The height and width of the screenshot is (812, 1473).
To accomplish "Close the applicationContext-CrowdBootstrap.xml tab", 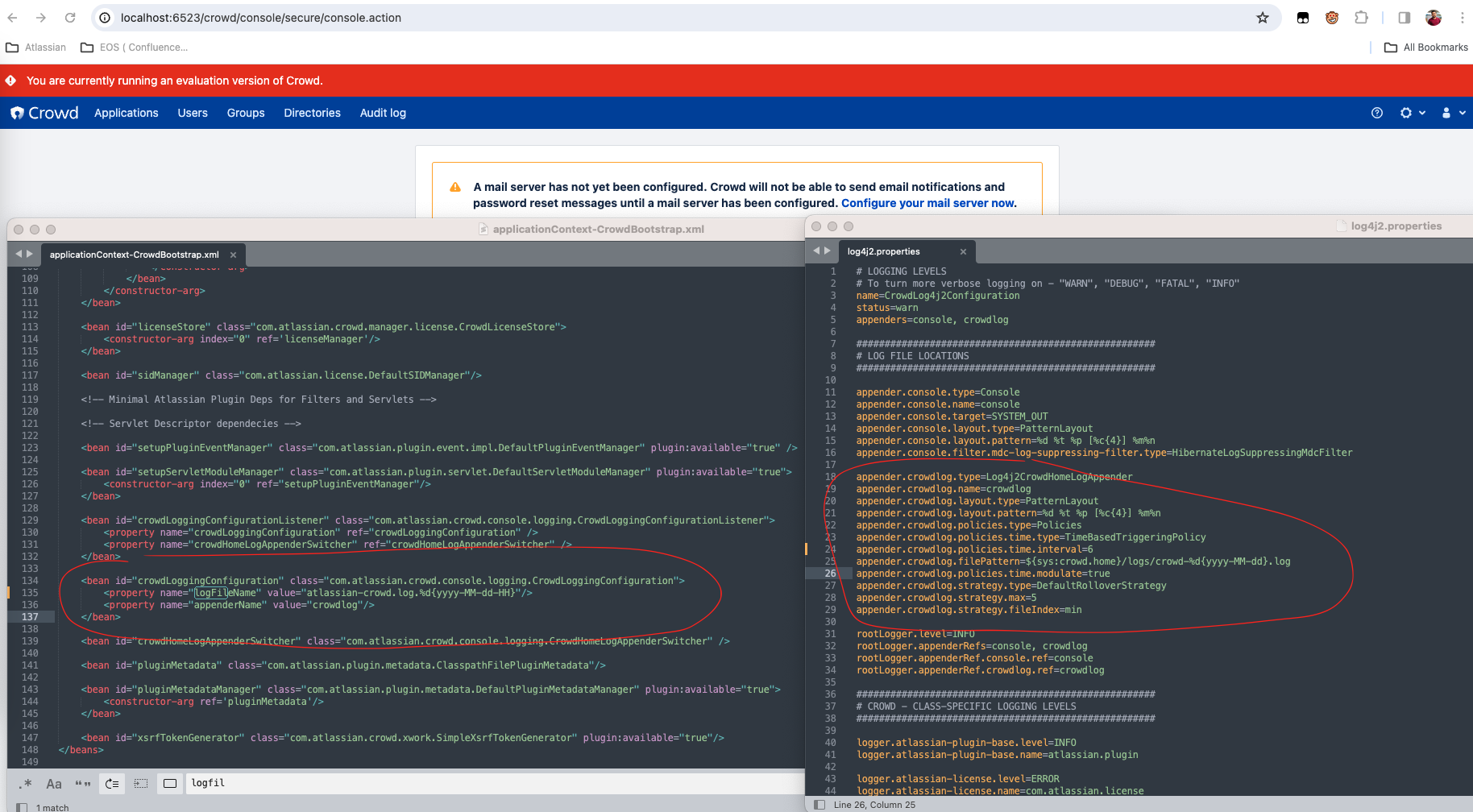I will point(233,255).
